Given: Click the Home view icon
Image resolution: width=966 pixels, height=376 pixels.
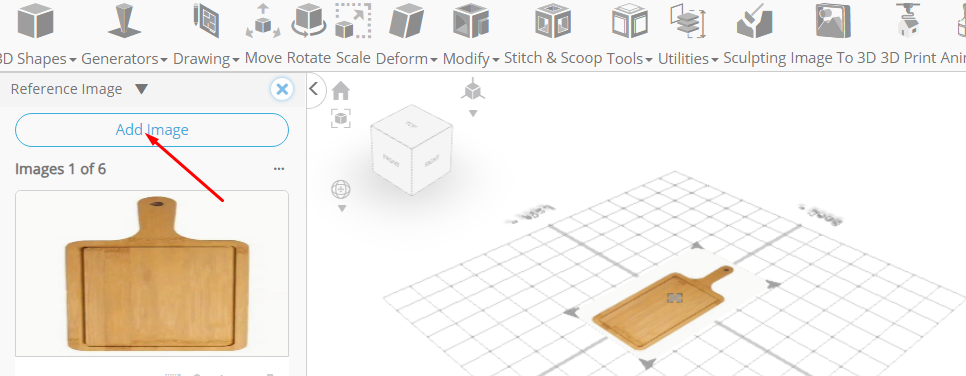Looking at the screenshot, I should 341,91.
